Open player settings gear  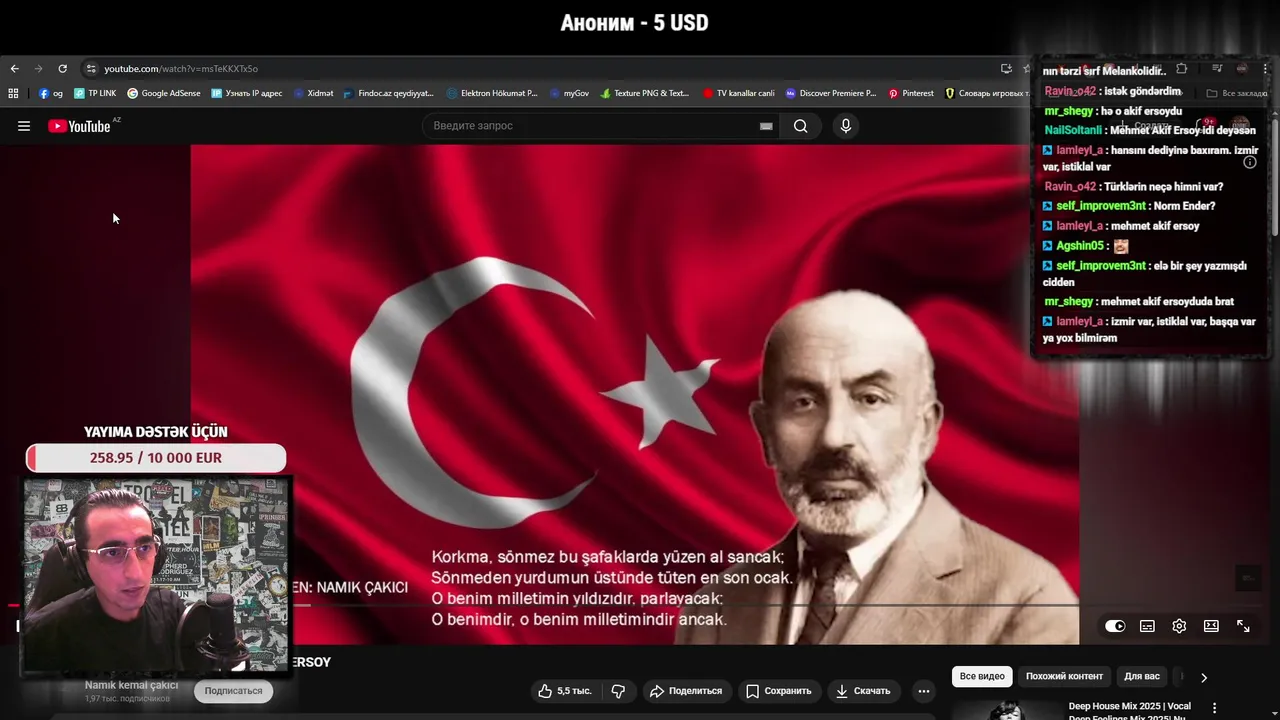click(x=1179, y=626)
